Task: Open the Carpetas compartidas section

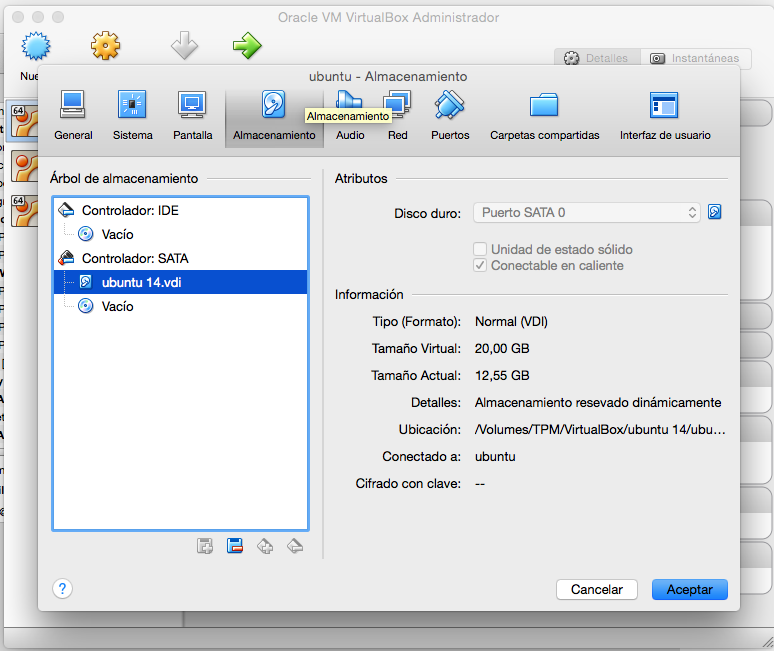Action: click(x=544, y=116)
